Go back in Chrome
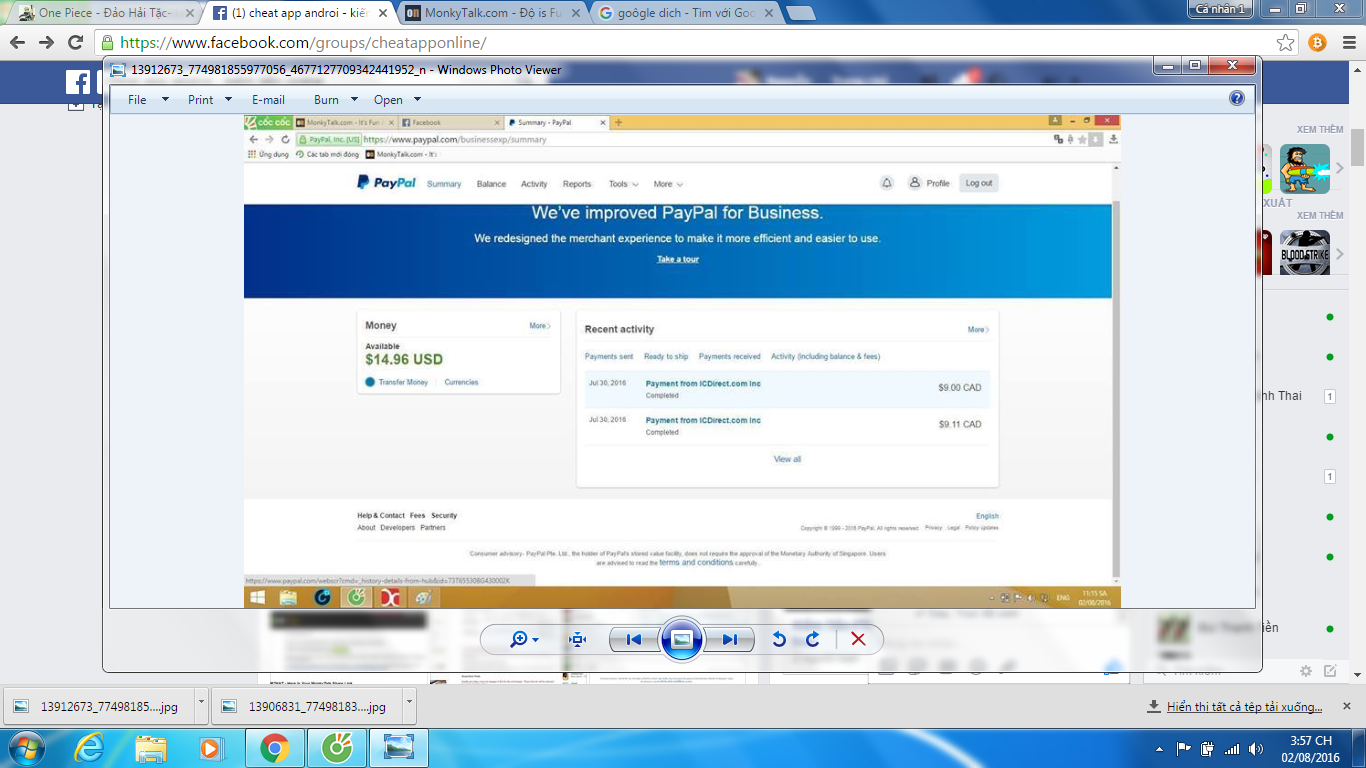The image size is (1366, 768). tap(18, 42)
